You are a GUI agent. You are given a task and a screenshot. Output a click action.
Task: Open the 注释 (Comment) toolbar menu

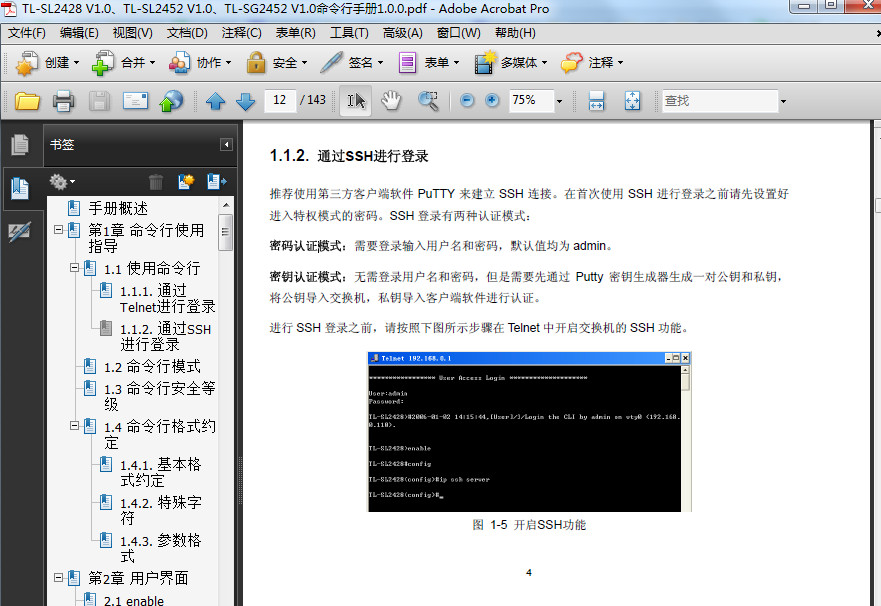(592, 62)
